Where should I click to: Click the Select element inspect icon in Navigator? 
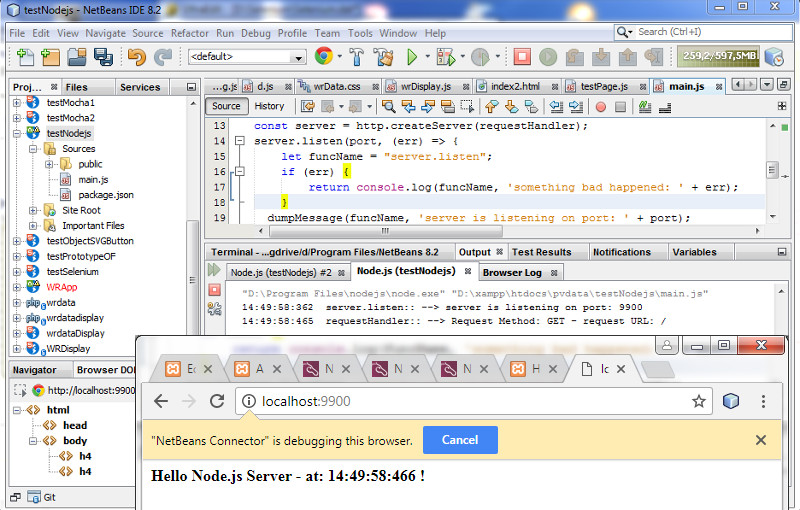click(20, 391)
